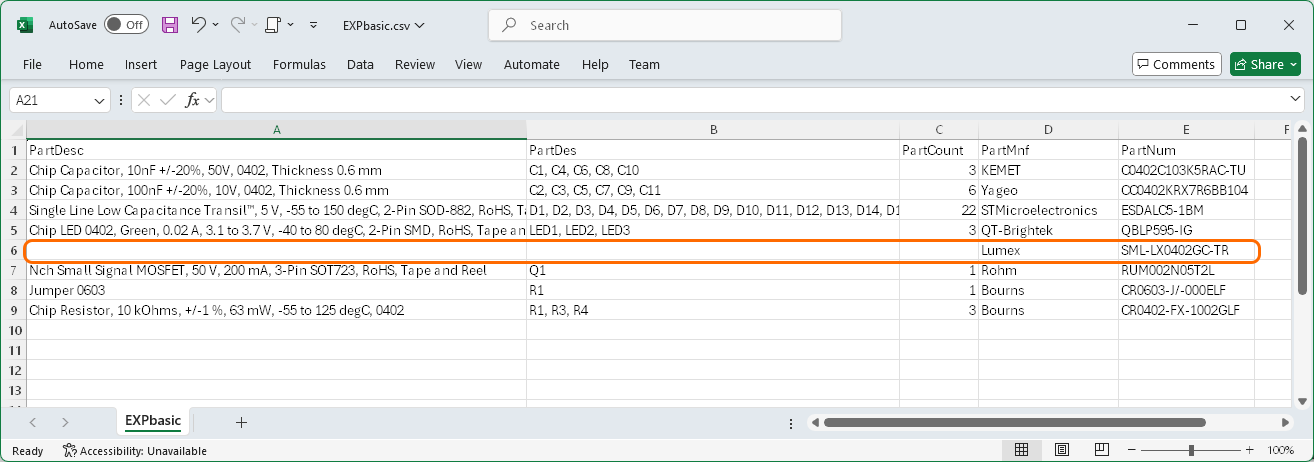Screen dimensions: 1314x462
Task: Click the Insert Function fx icon
Action: (x=193, y=100)
